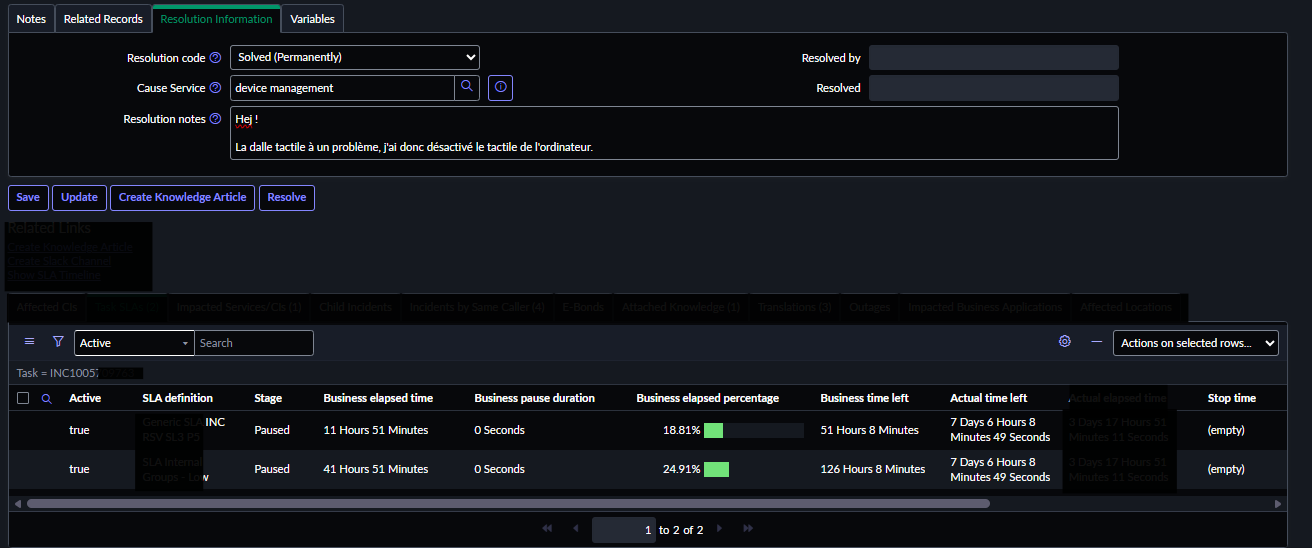Open the Variables tab
1312x548 pixels.
[x=312, y=19]
